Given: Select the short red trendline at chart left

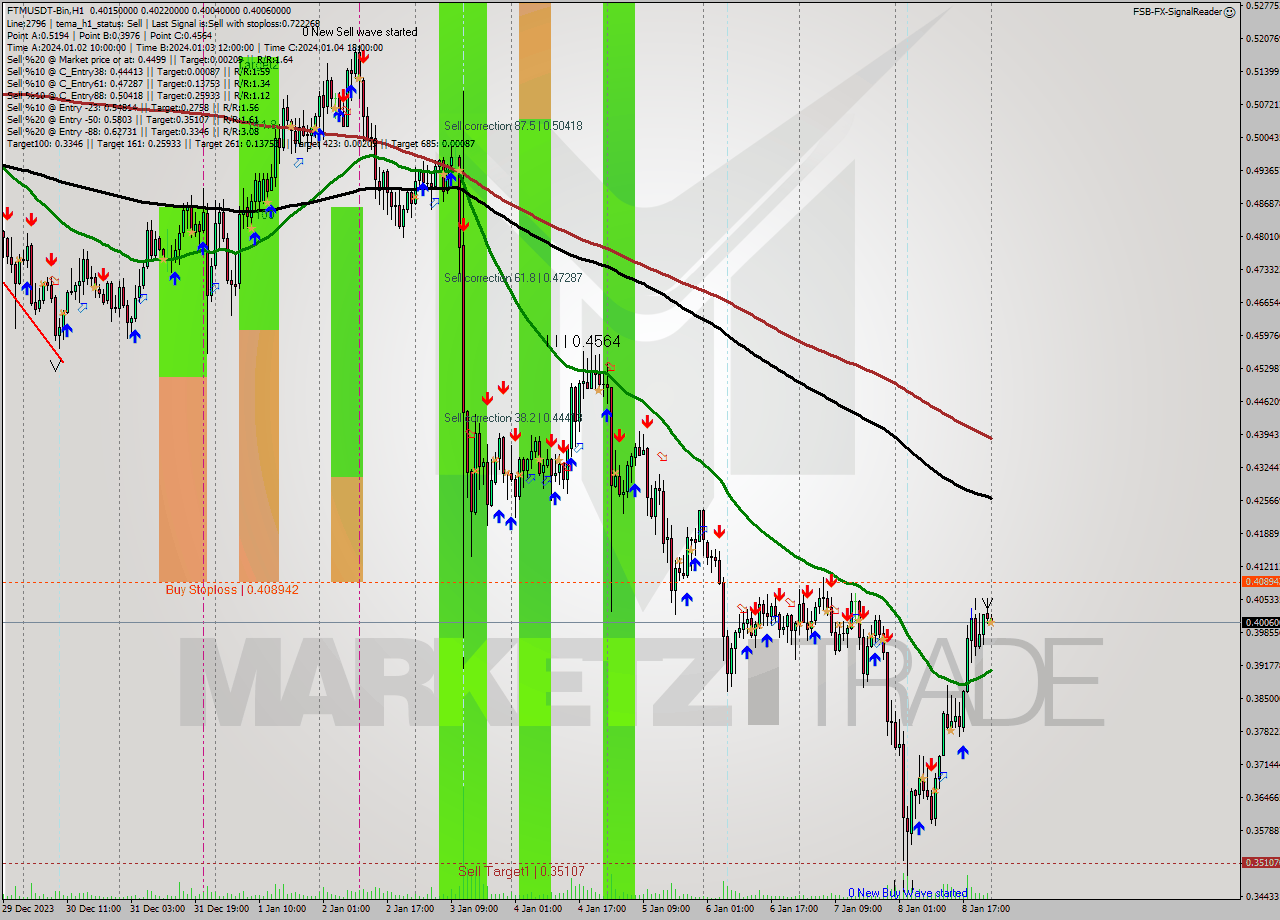Looking at the screenshot, I should pos(32,320).
